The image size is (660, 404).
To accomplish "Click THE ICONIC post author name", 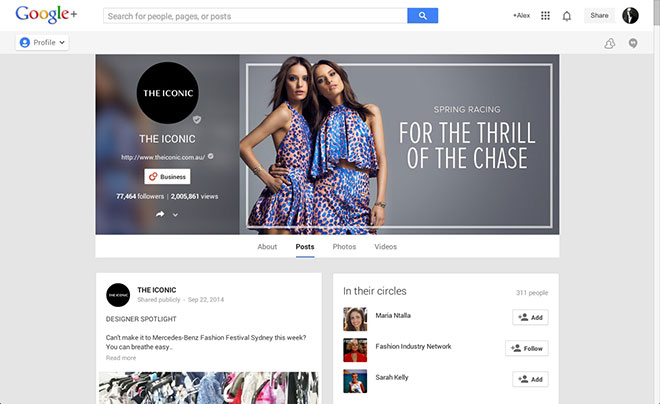I will click(157, 290).
